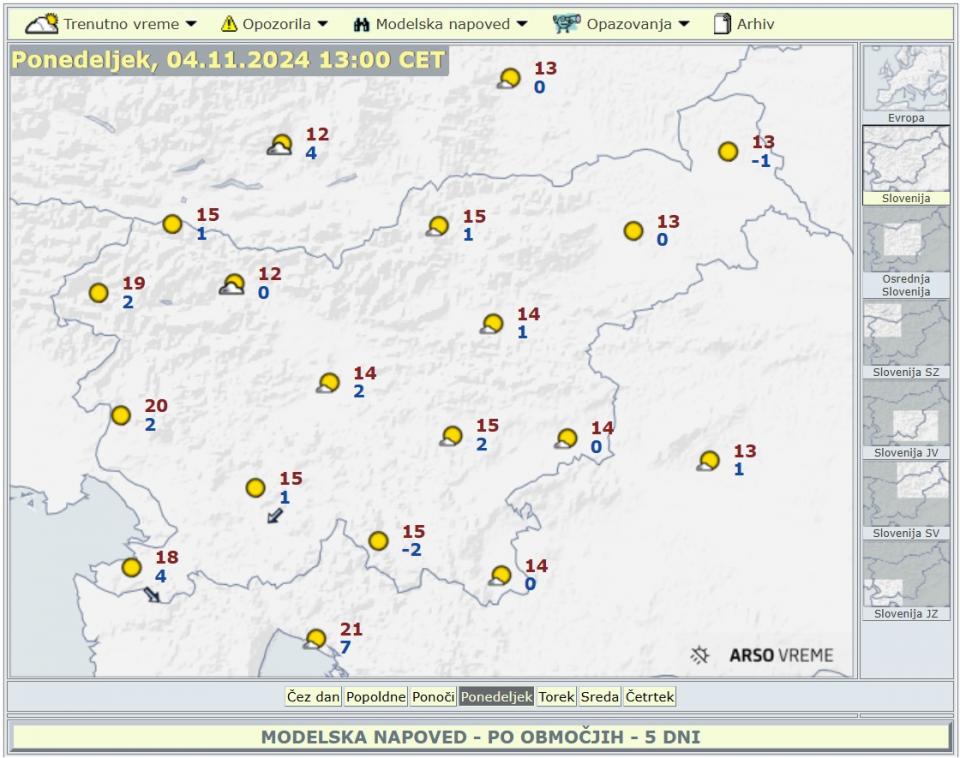Open the Arhiv menu item

755,23
